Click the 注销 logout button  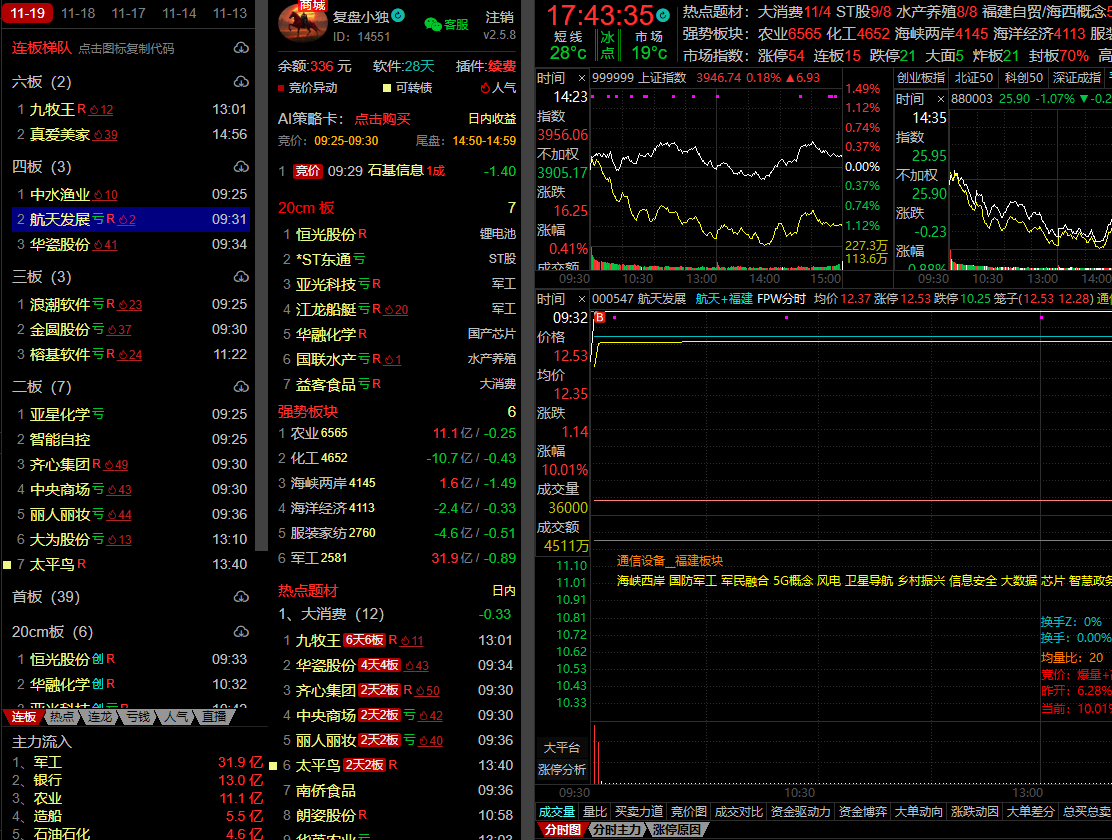click(x=499, y=17)
